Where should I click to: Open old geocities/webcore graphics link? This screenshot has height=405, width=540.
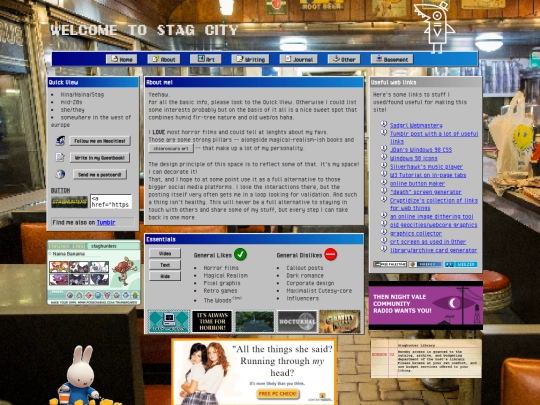click(x=433, y=225)
